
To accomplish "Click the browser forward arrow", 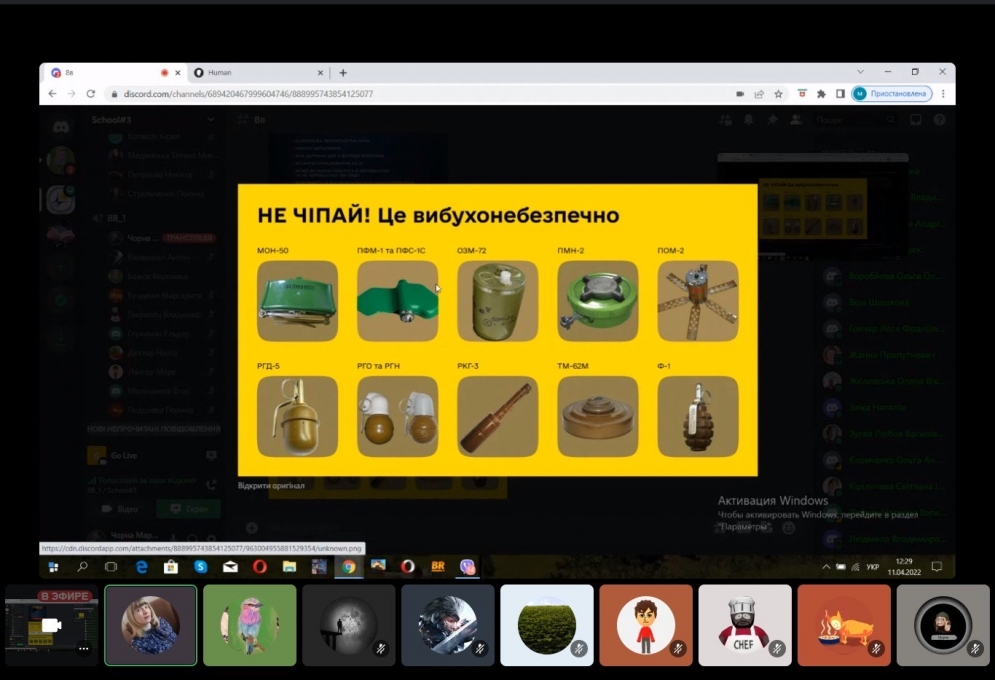I will pos(71,94).
